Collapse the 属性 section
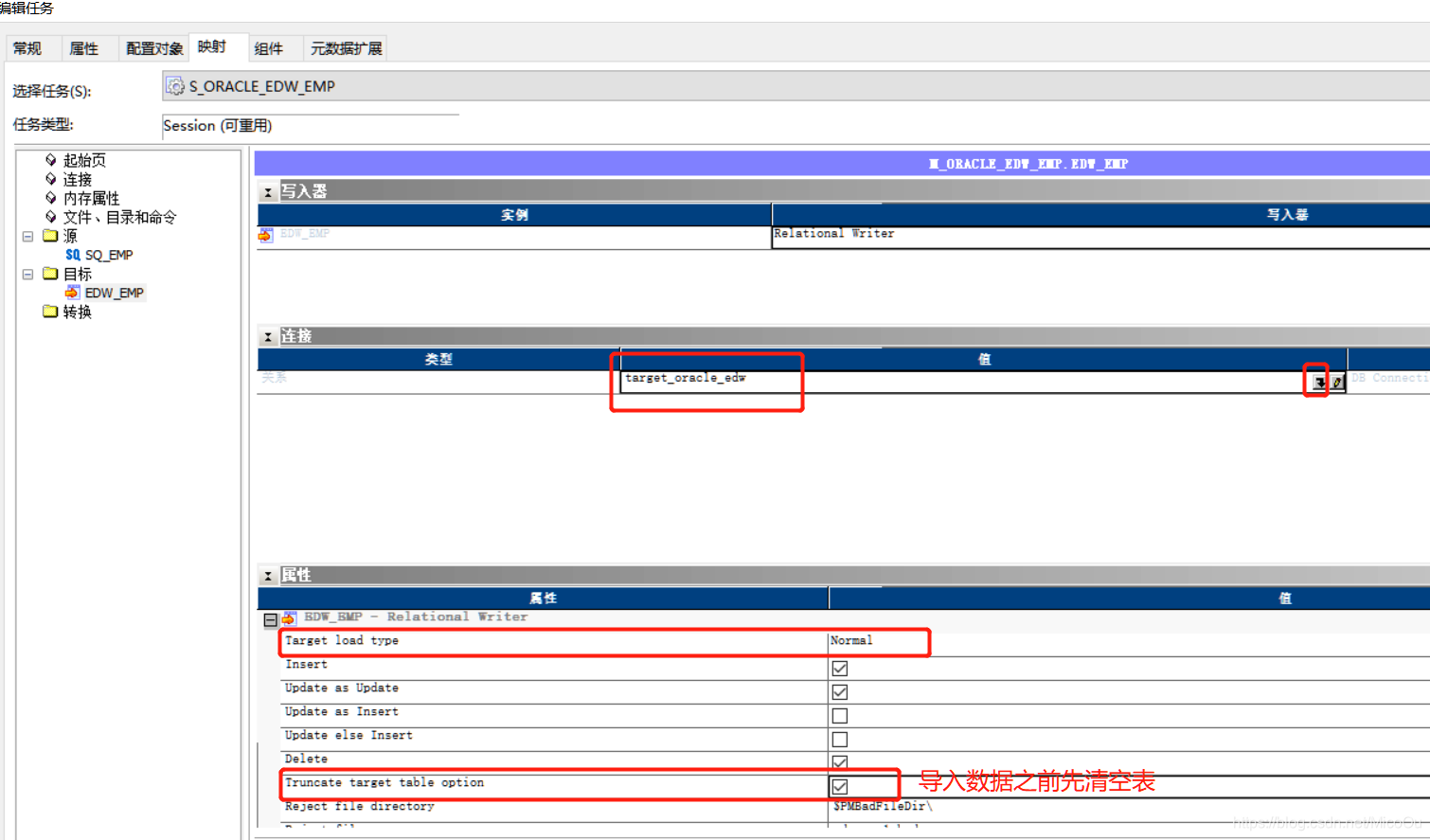This screenshot has height=840, width=1430. (268, 576)
